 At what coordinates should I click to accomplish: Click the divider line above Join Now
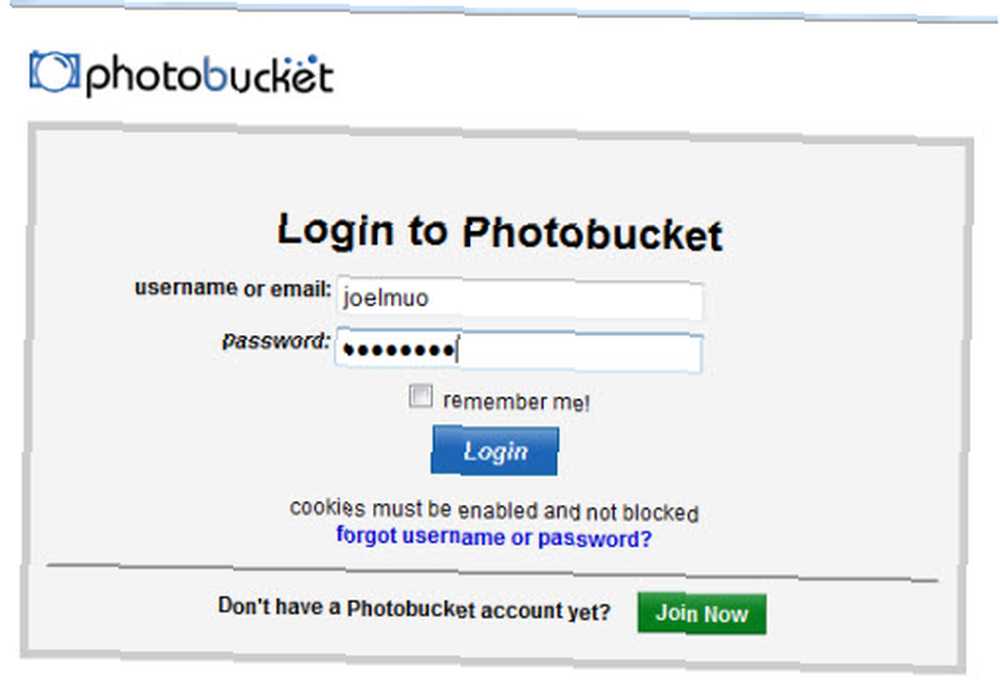pyautogui.click(x=492, y=573)
